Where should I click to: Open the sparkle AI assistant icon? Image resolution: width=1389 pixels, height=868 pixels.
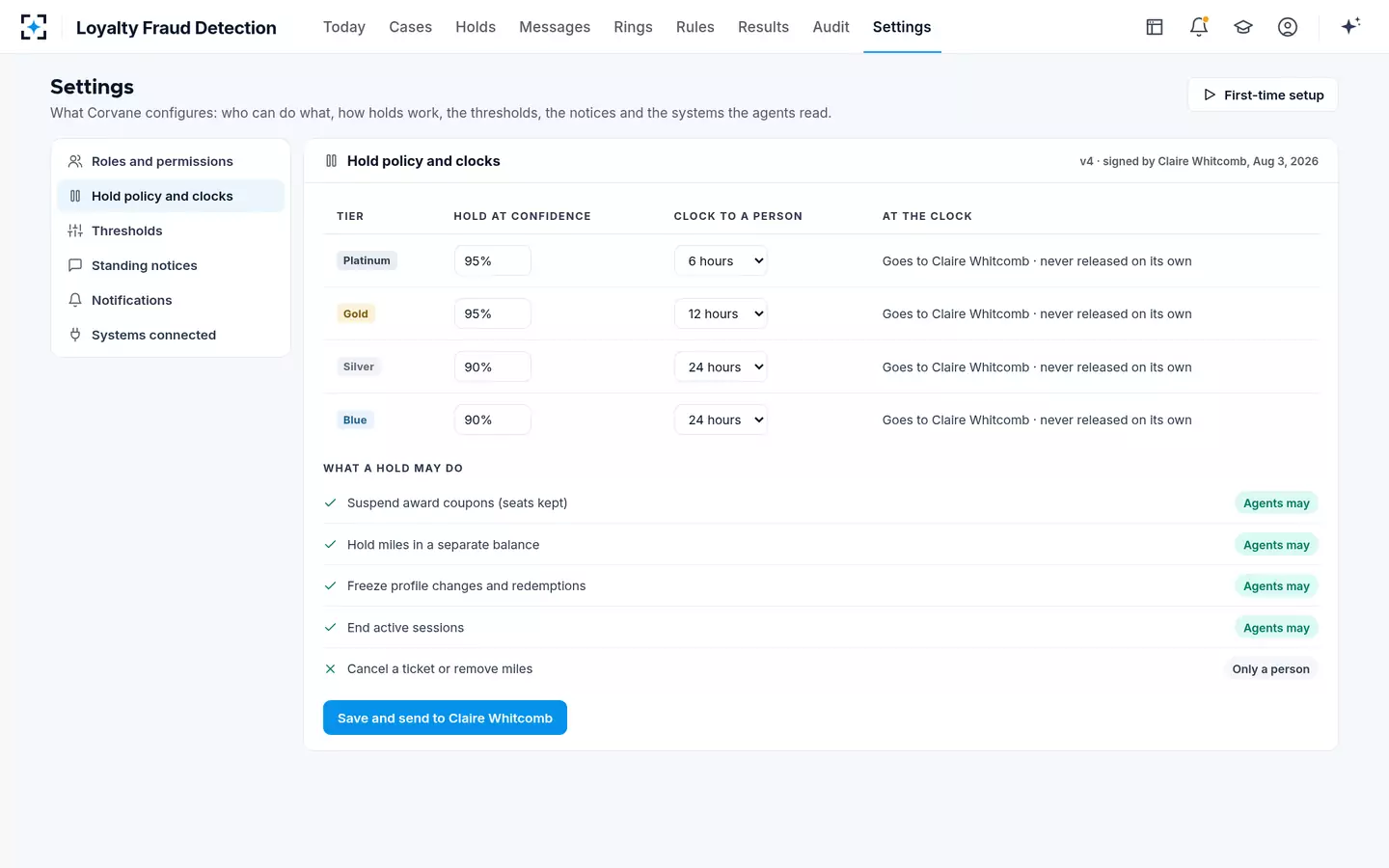1350,26
